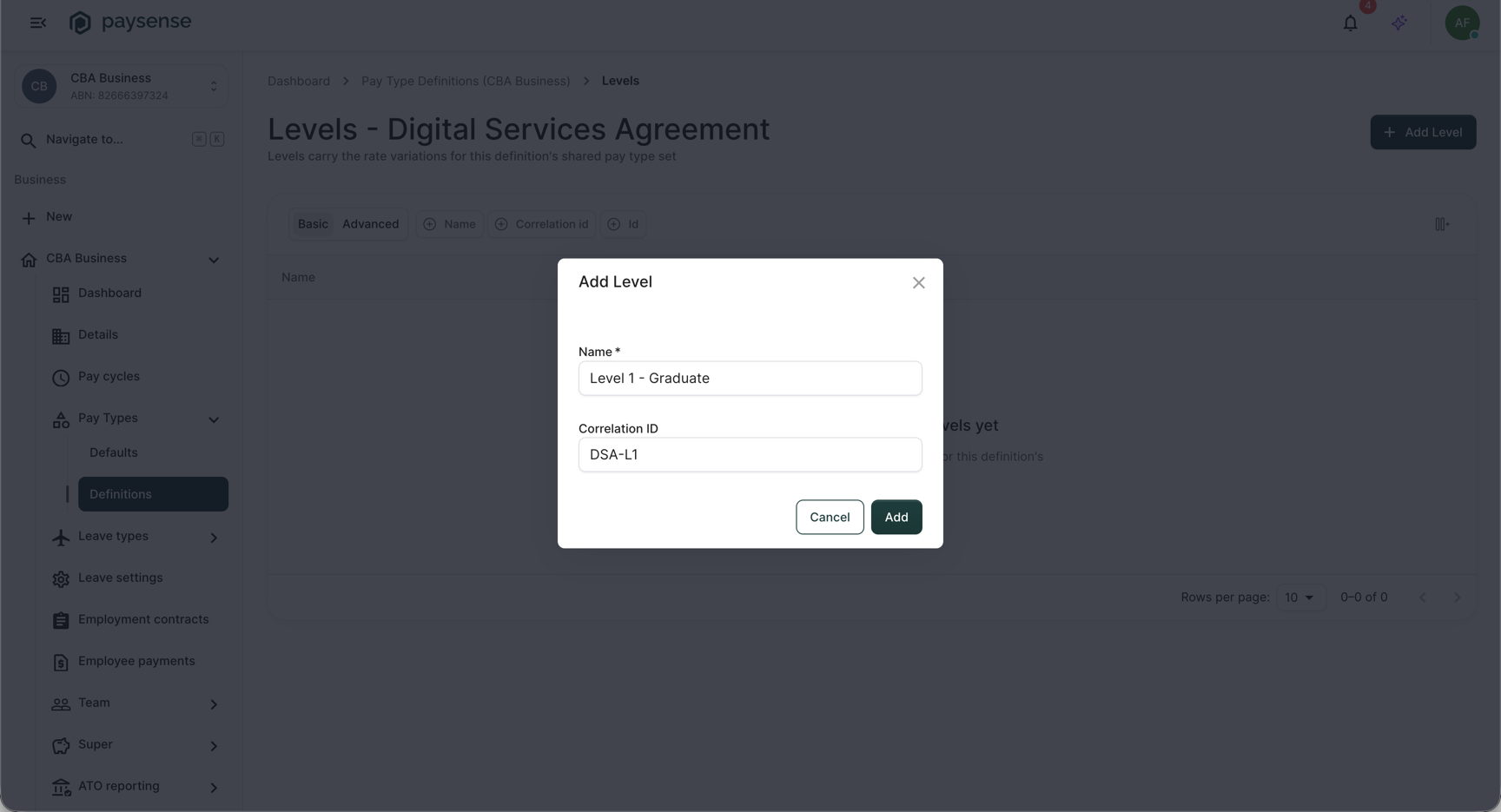Image resolution: width=1501 pixels, height=812 pixels.
Task: Collapse the sidebar menu icon
Action: point(37,23)
